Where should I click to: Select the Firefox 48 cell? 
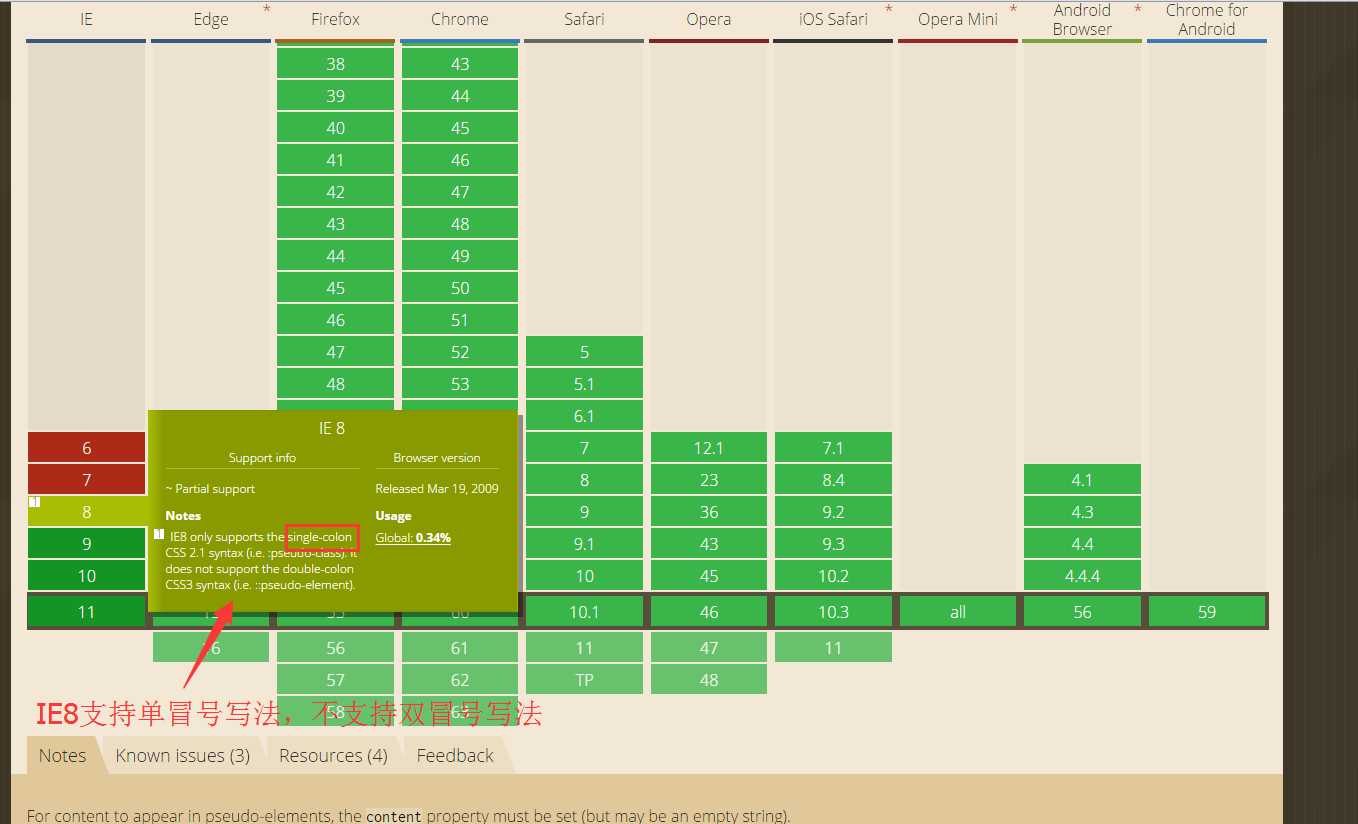(x=335, y=384)
